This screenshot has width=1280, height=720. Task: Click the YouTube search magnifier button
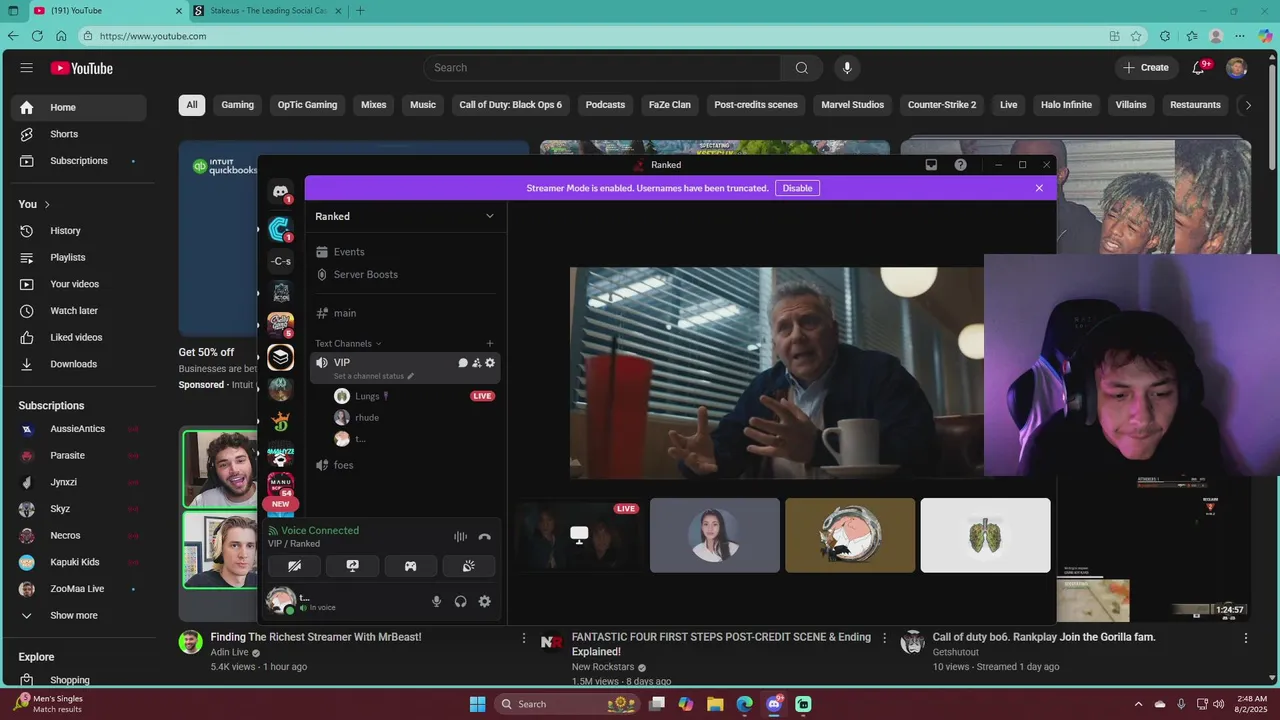[802, 68]
